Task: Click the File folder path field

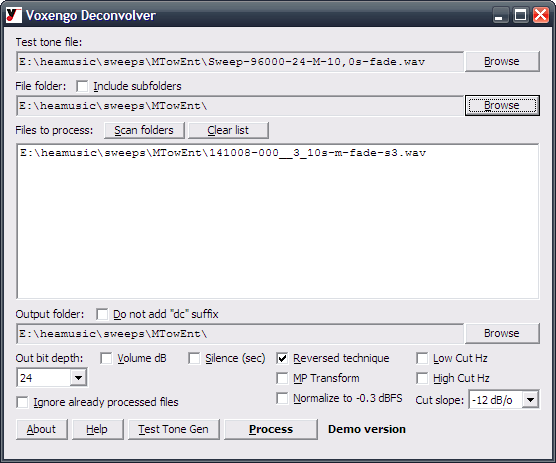Action: (240, 106)
